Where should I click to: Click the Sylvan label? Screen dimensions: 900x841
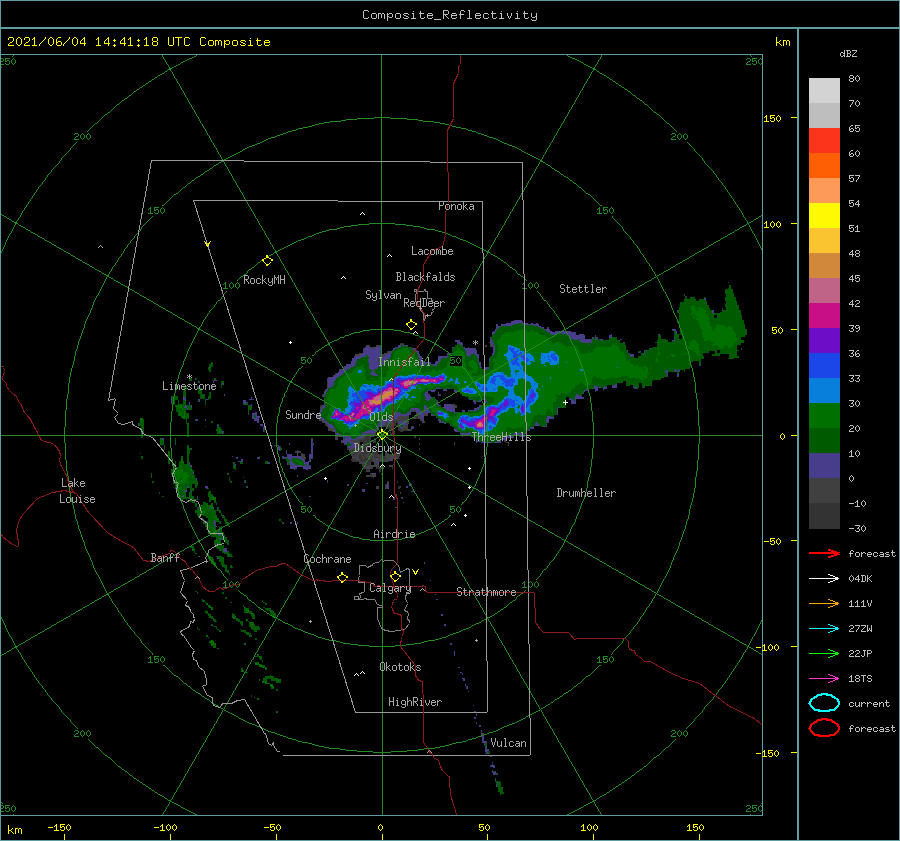(383, 295)
